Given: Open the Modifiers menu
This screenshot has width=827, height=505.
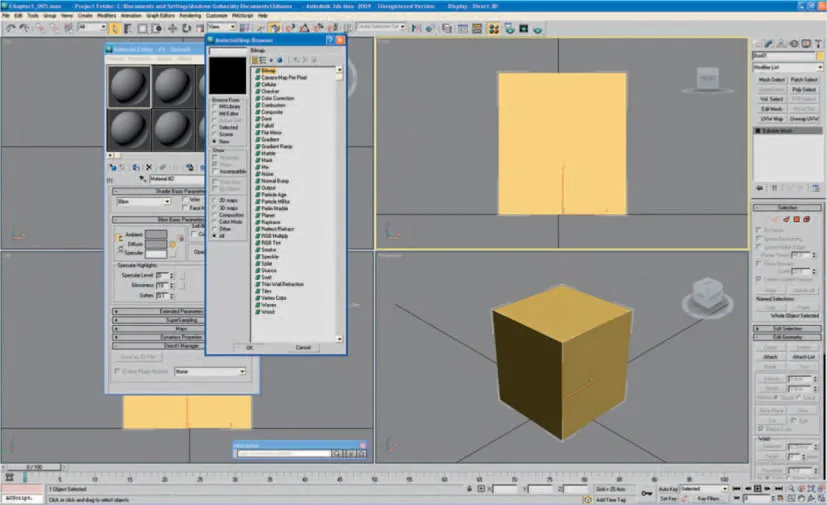Looking at the screenshot, I should [107, 16].
